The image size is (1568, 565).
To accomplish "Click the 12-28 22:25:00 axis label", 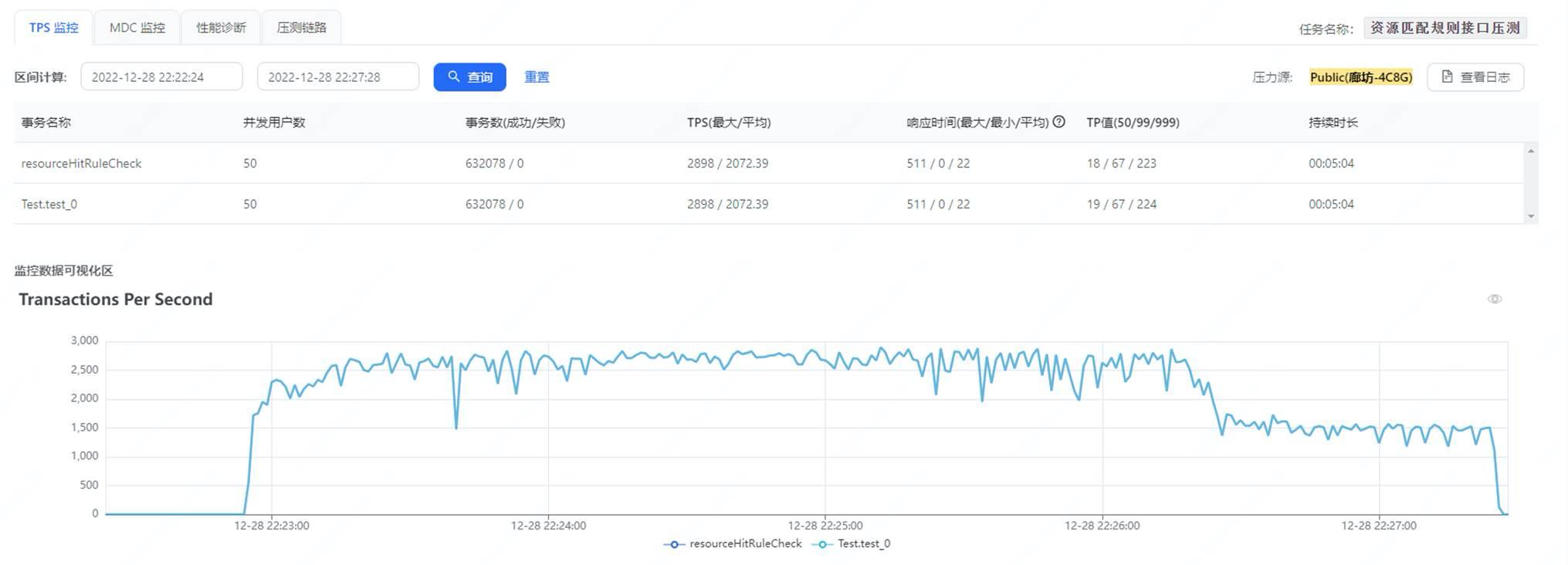I will (x=825, y=526).
